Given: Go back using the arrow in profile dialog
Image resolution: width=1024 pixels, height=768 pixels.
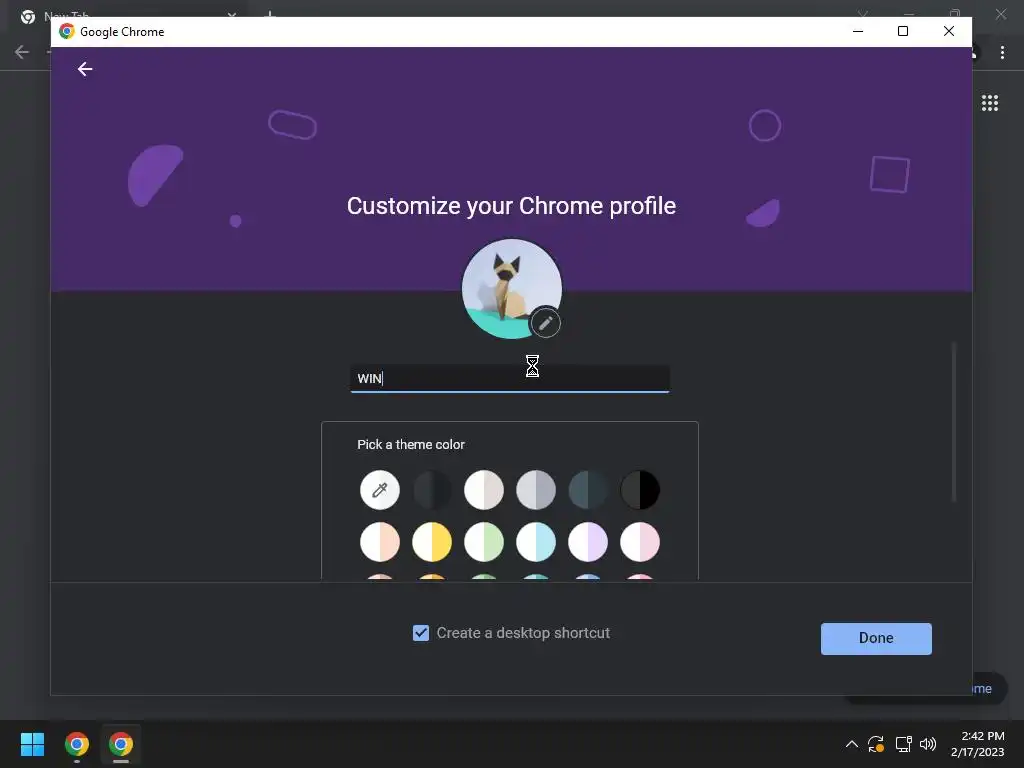Looking at the screenshot, I should coord(85,69).
